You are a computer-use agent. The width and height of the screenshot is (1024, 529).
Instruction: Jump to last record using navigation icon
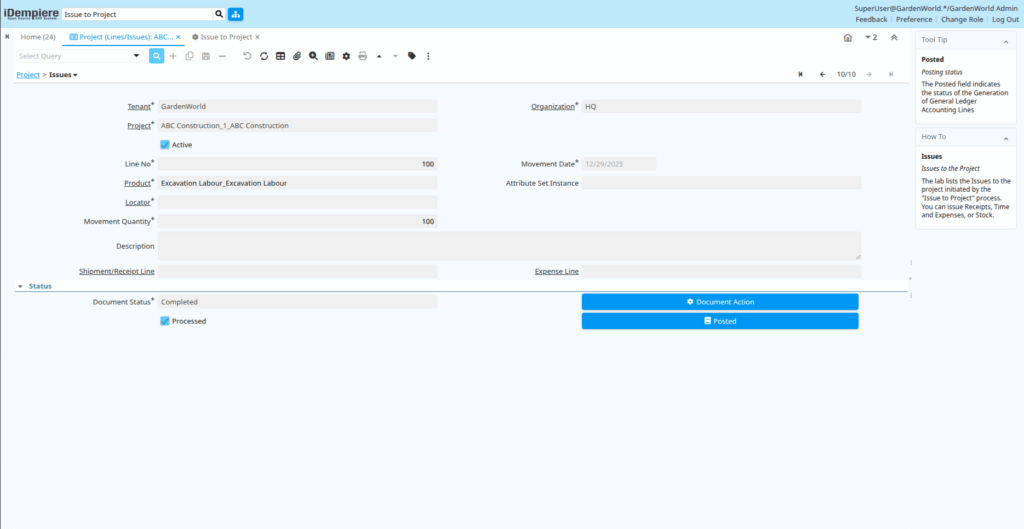pos(891,74)
